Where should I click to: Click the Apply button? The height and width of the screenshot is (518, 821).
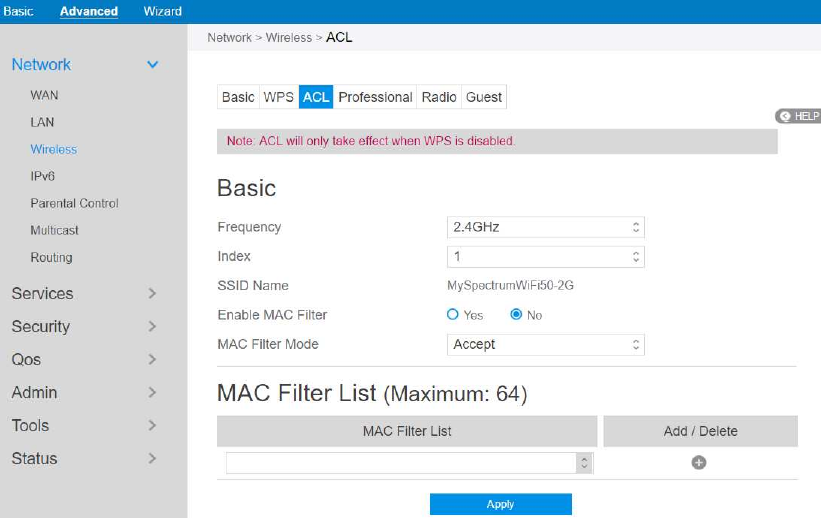tap(500, 504)
